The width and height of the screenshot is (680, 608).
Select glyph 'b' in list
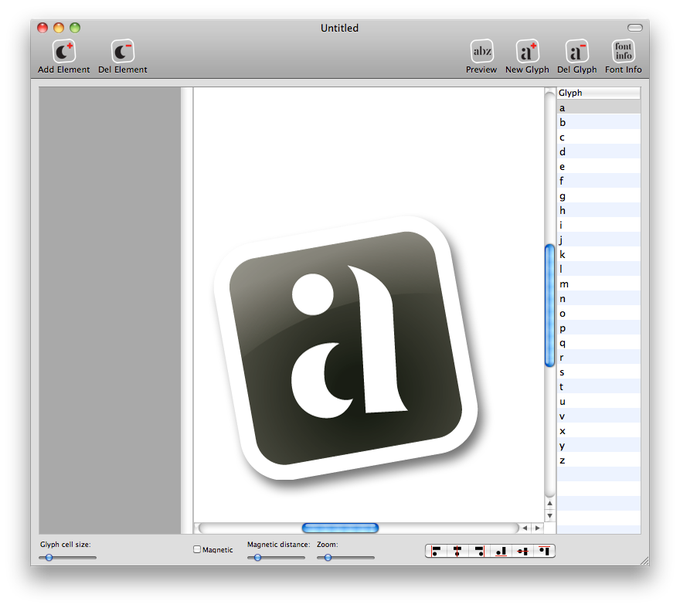click(598, 122)
